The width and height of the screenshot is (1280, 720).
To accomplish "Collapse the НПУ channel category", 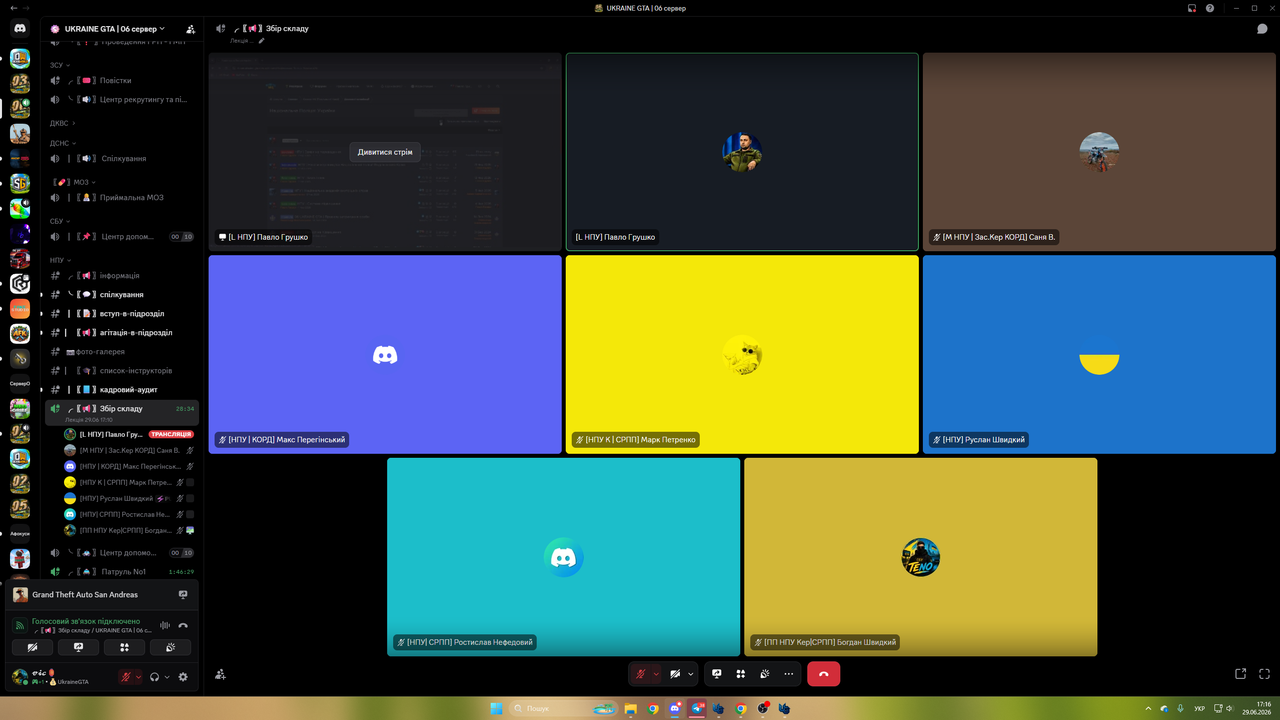I will (59, 260).
